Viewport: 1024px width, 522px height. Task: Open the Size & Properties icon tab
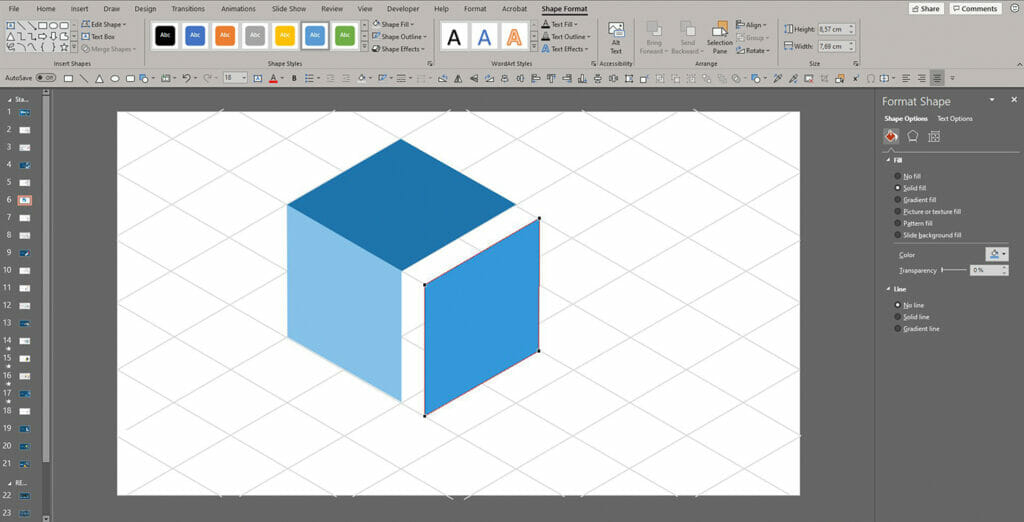[x=933, y=137]
